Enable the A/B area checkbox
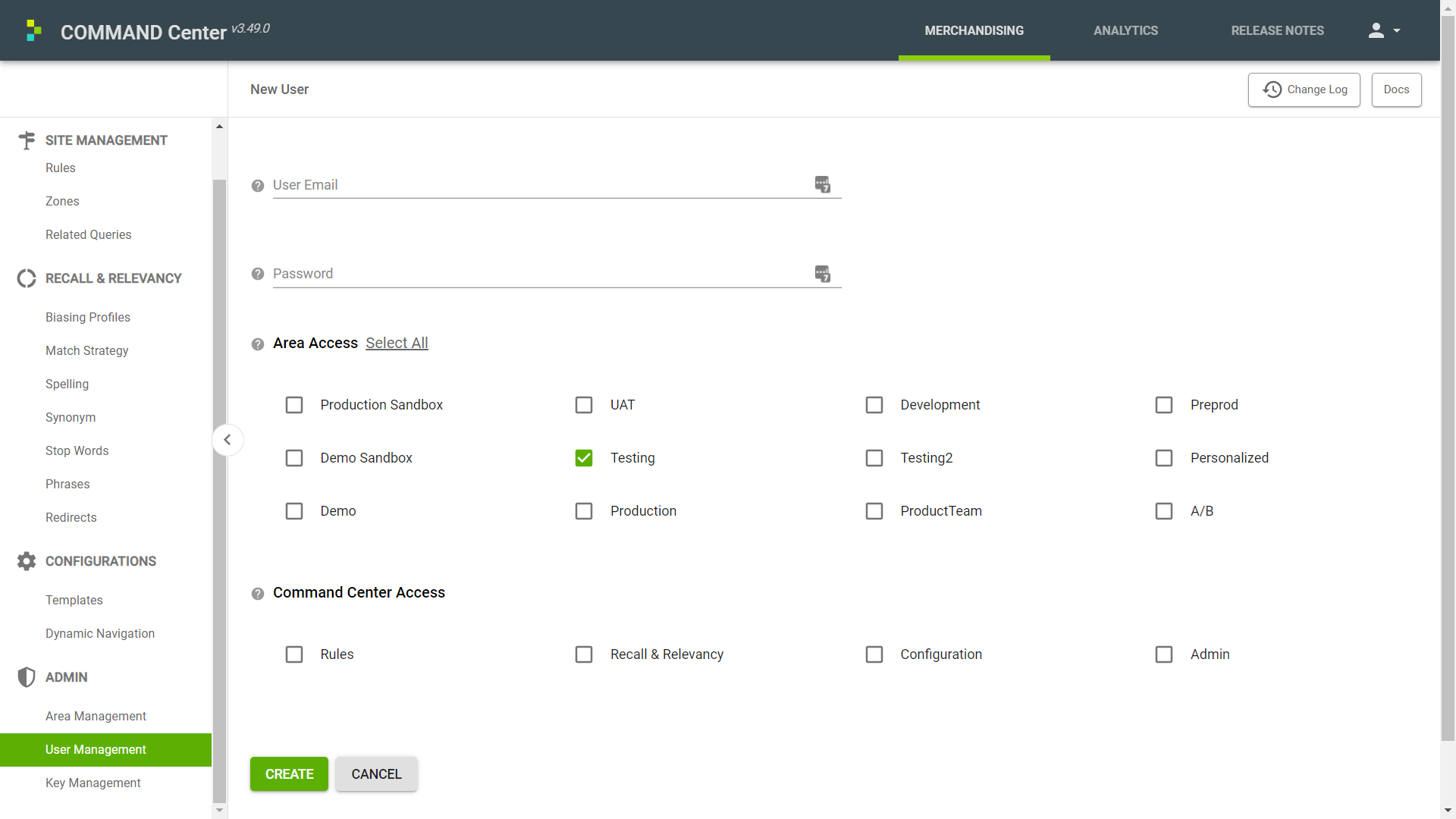This screenshot has width=1456, height=819. pyautogui.click(x=1164, y=511)
